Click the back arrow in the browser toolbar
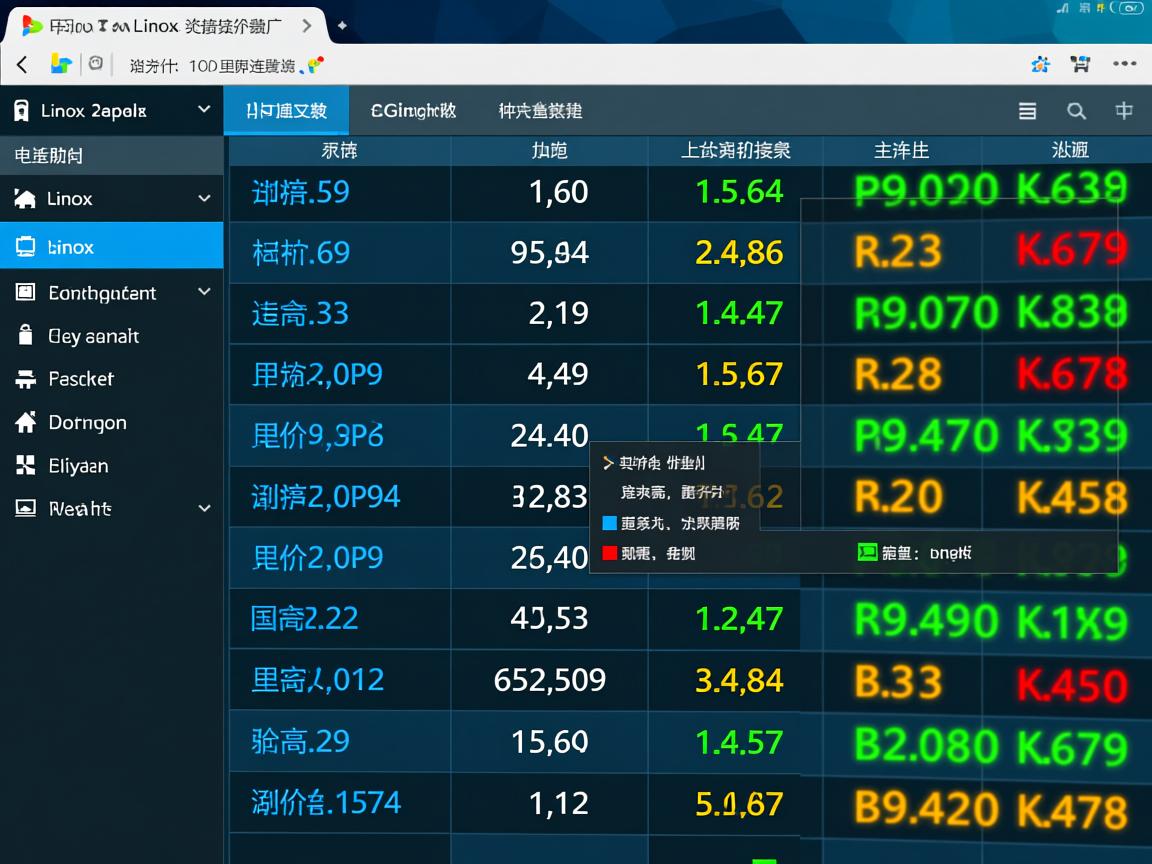Image resolution: width=1152 pixels, height=864 pixels. (22, 65)
